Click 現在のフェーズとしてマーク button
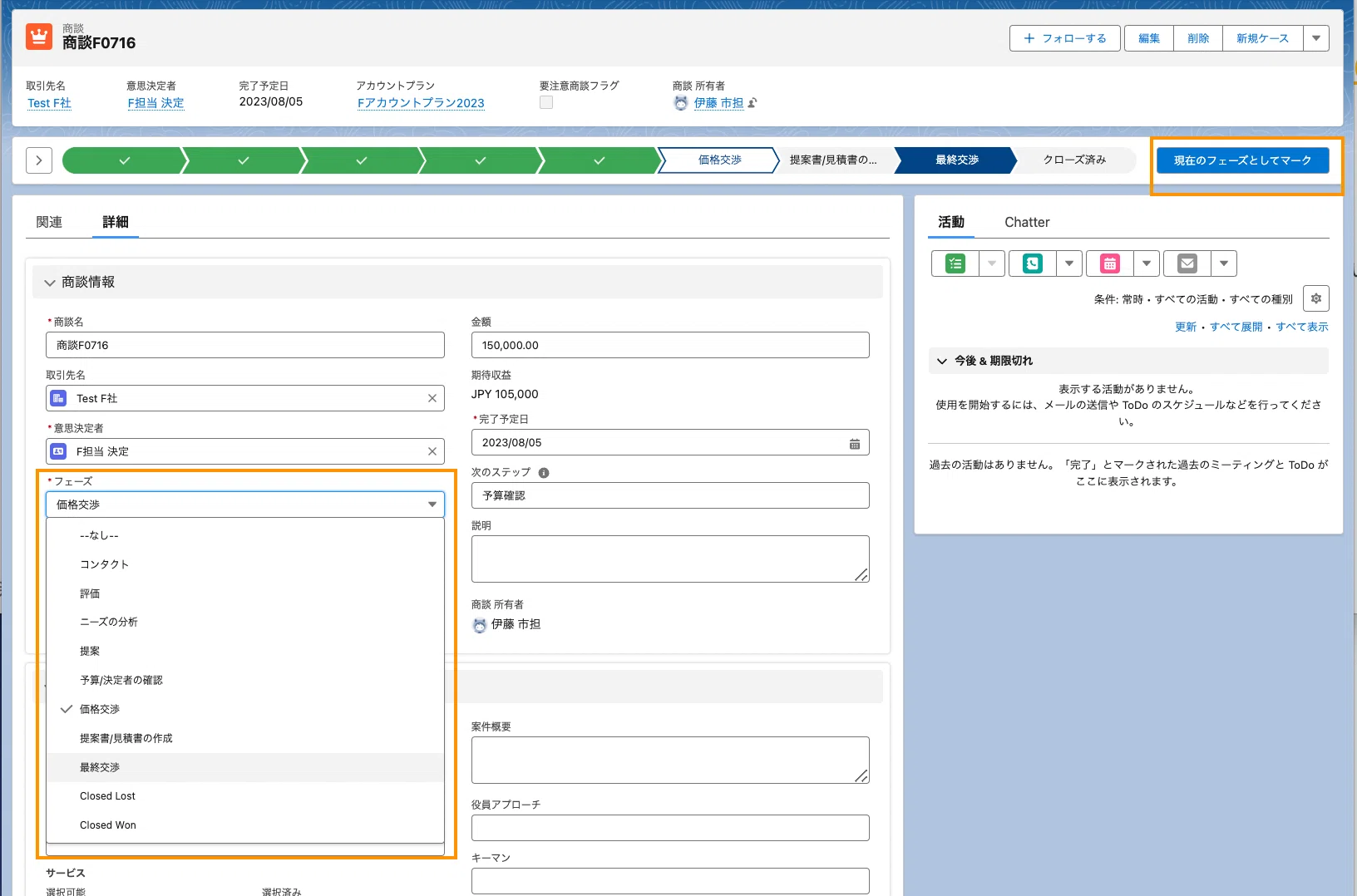Viewport: 1357px width, 896px height. point(1242,160)
